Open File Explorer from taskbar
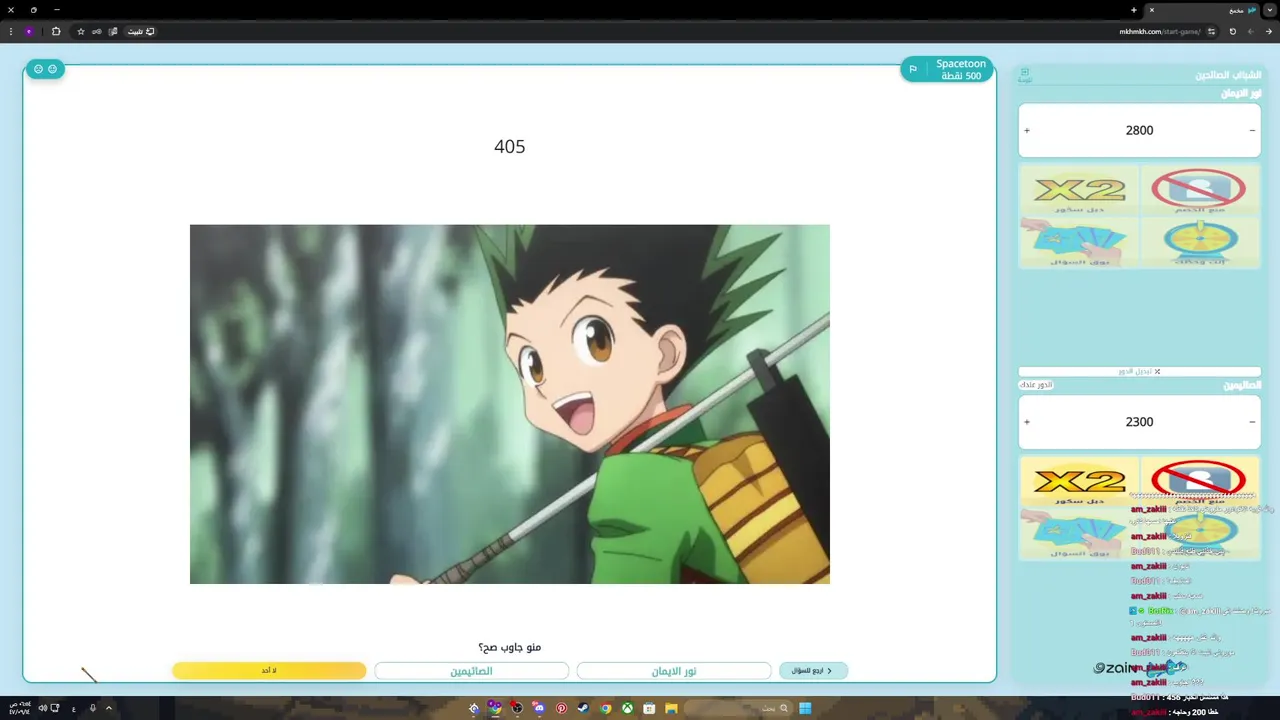 671,708
